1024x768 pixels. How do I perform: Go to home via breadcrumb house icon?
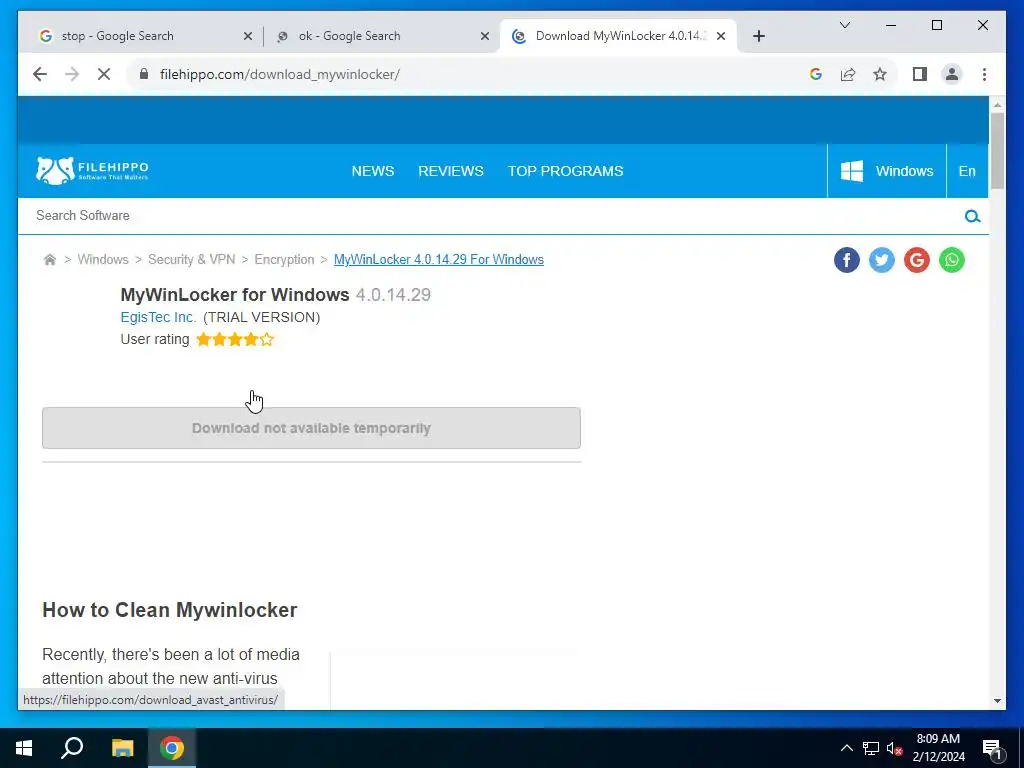[x=50, y=260]
